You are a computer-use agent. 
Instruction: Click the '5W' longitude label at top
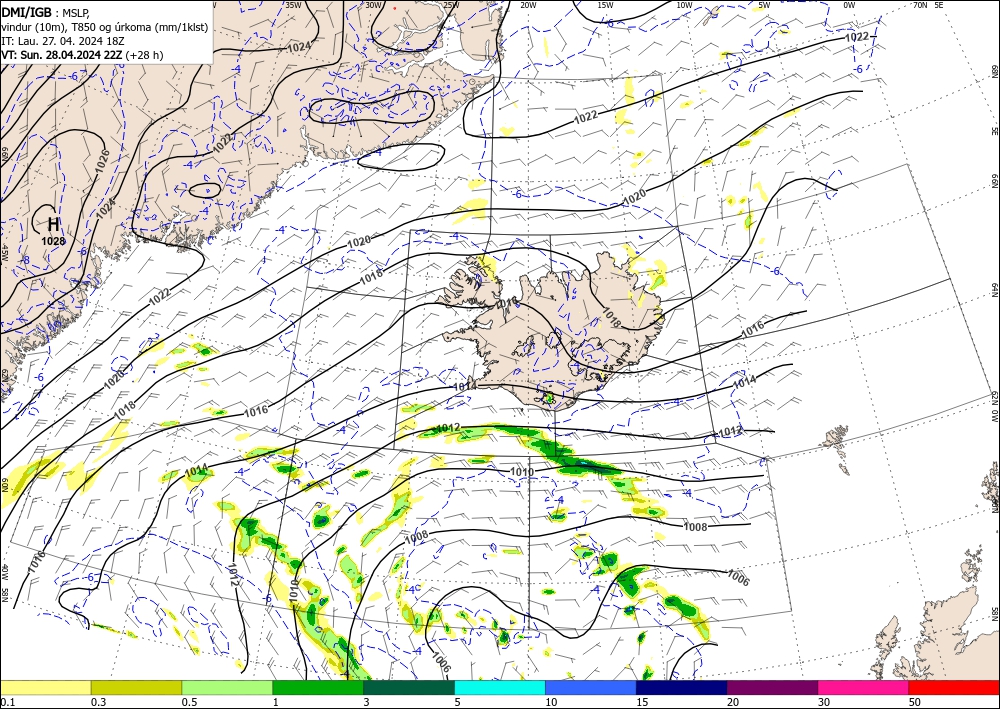(x=764, y=5)
